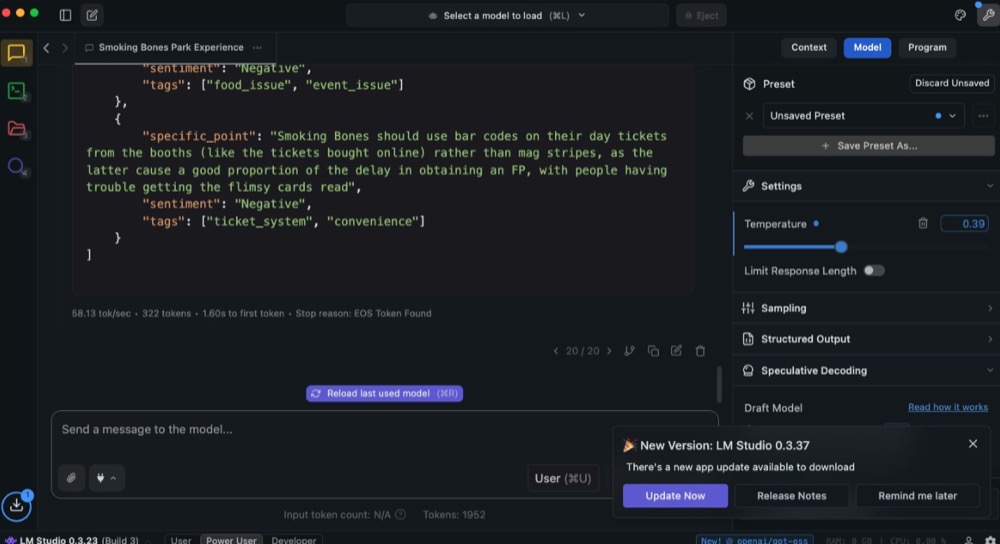The height and width of the screenshot is (544, 1000).
Task: Click the attach file paperclip icon
Action: pos(71,478)
